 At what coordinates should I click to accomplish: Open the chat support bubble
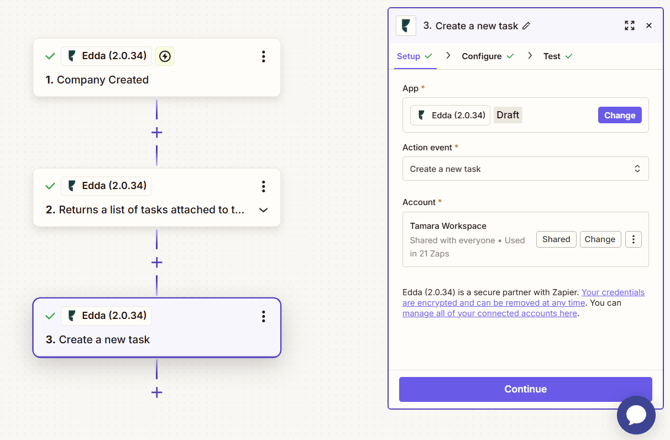point(636,414)
